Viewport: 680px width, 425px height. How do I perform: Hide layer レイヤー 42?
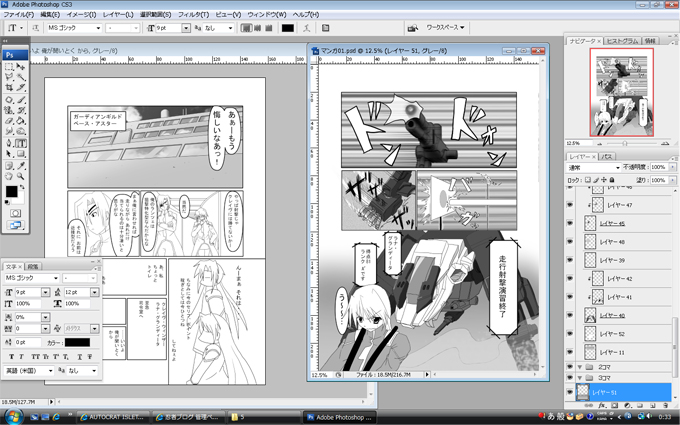569,278
